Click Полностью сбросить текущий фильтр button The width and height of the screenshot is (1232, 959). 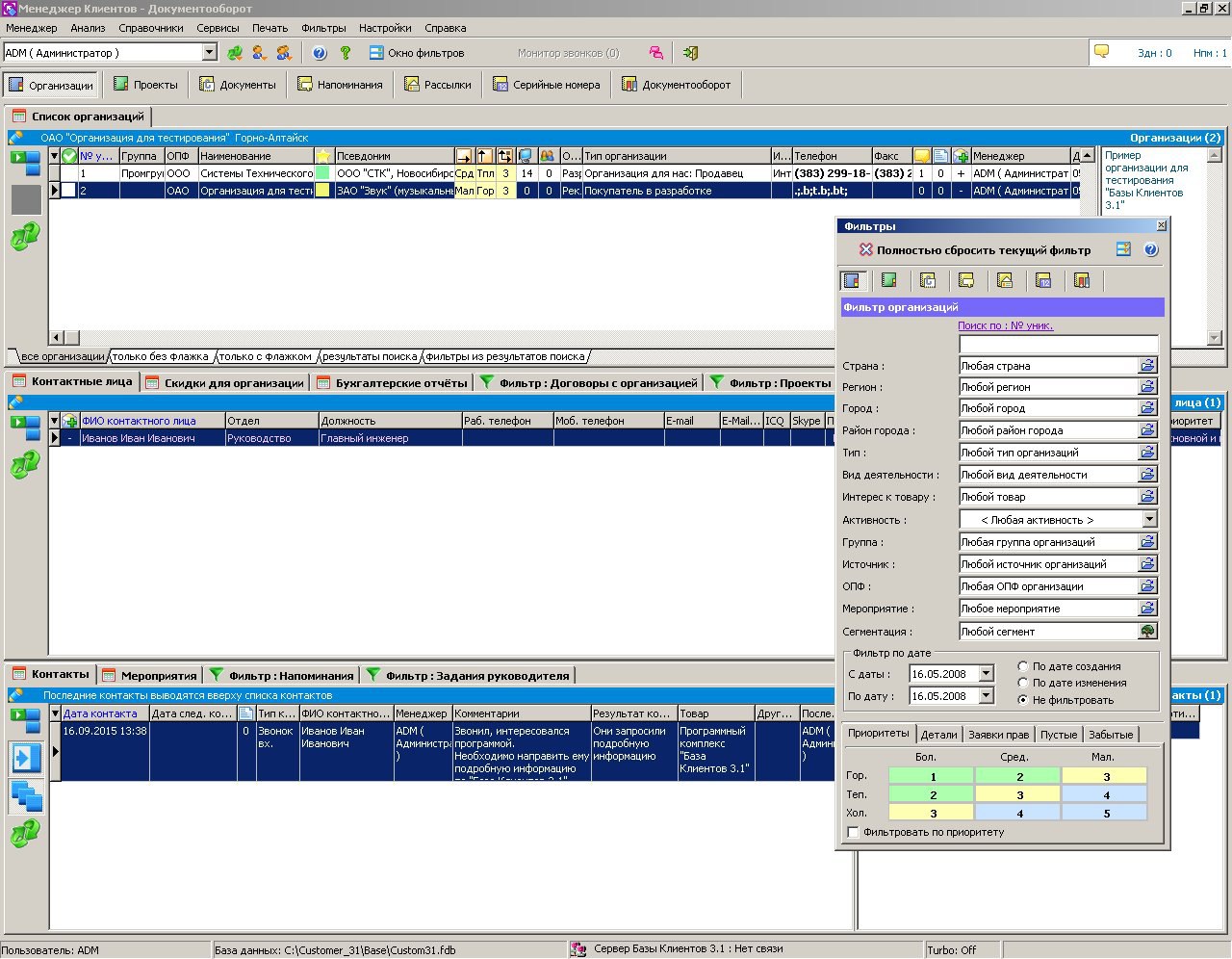(x=975, y=250)
